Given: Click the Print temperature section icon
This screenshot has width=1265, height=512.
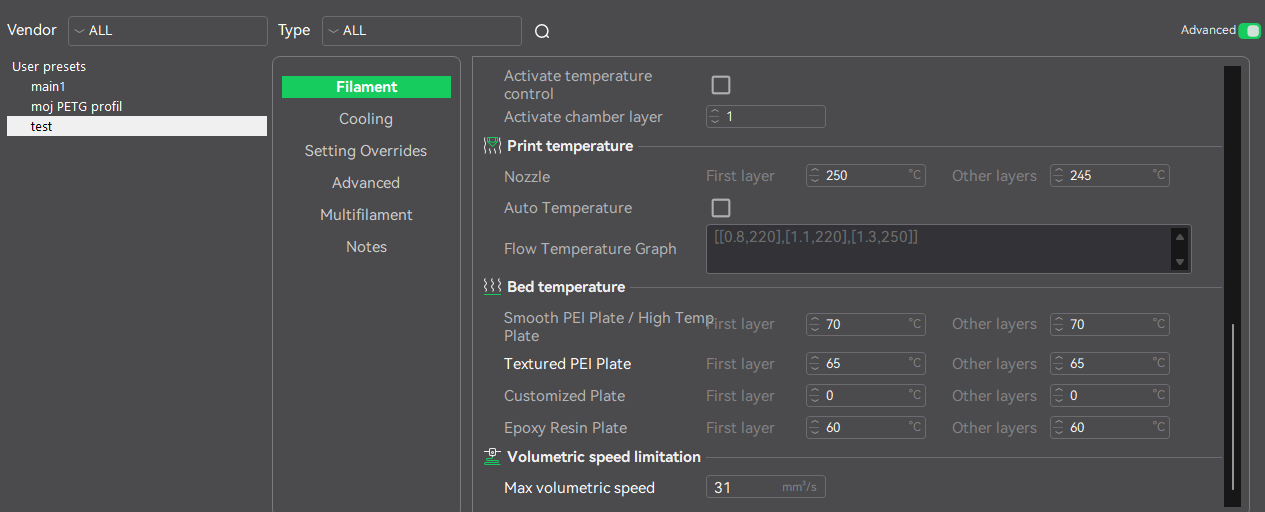Looking at the screenshot, I should point(492,146).
